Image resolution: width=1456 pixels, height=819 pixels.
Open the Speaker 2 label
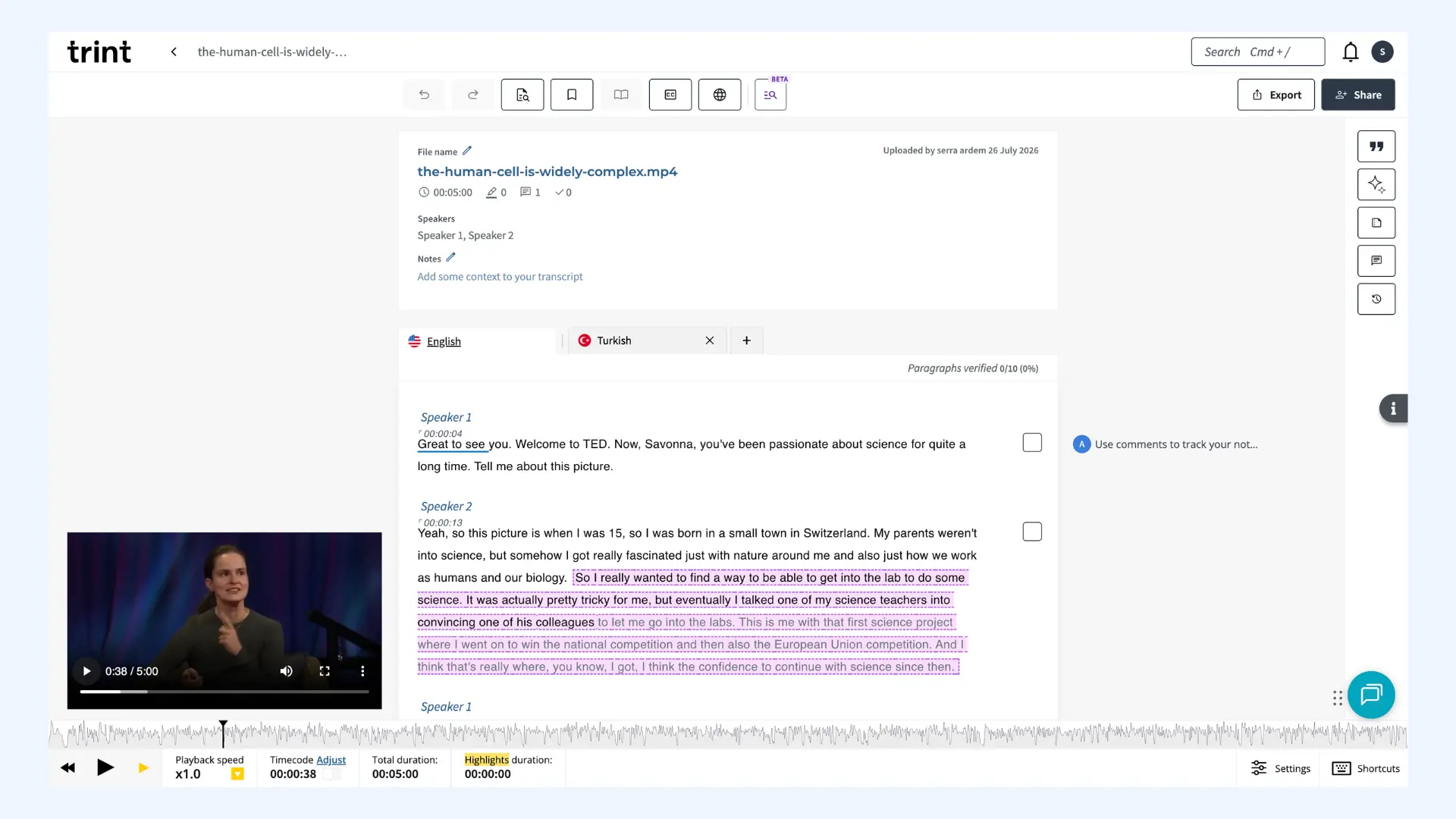point(446,506)
